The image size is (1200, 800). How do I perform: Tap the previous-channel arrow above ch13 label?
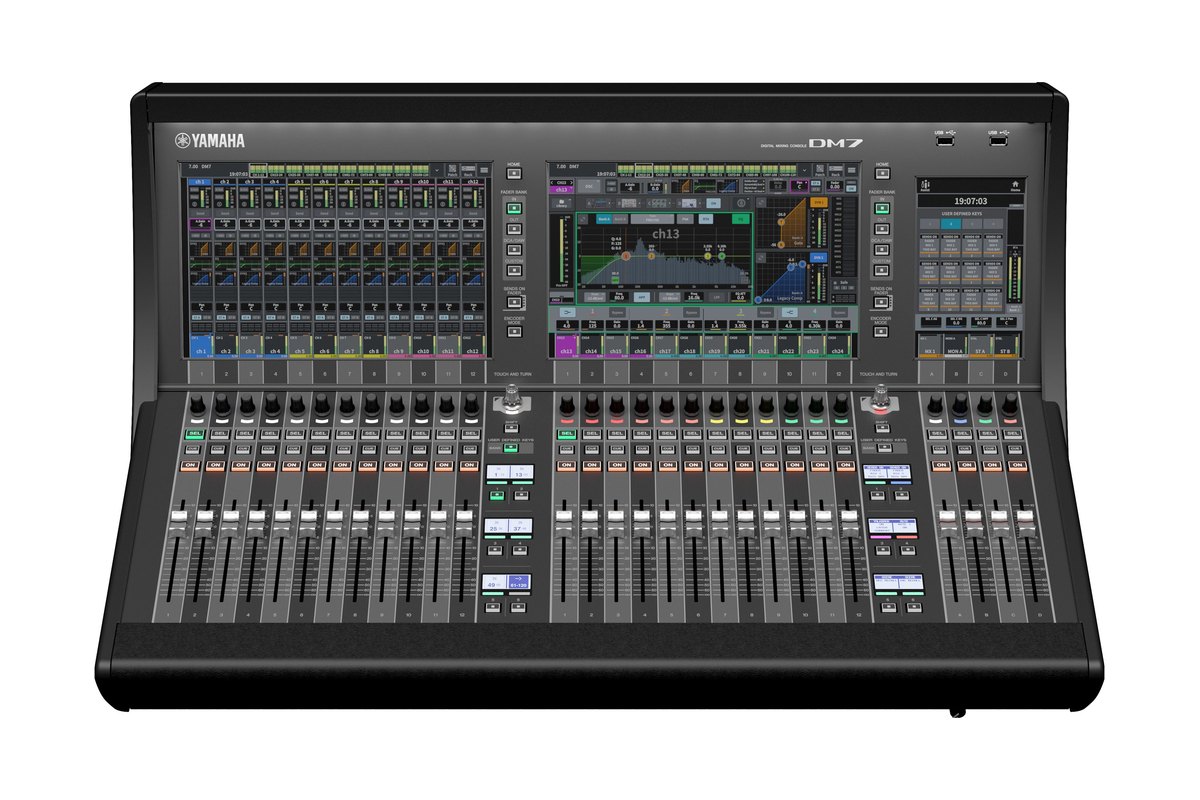552,183
